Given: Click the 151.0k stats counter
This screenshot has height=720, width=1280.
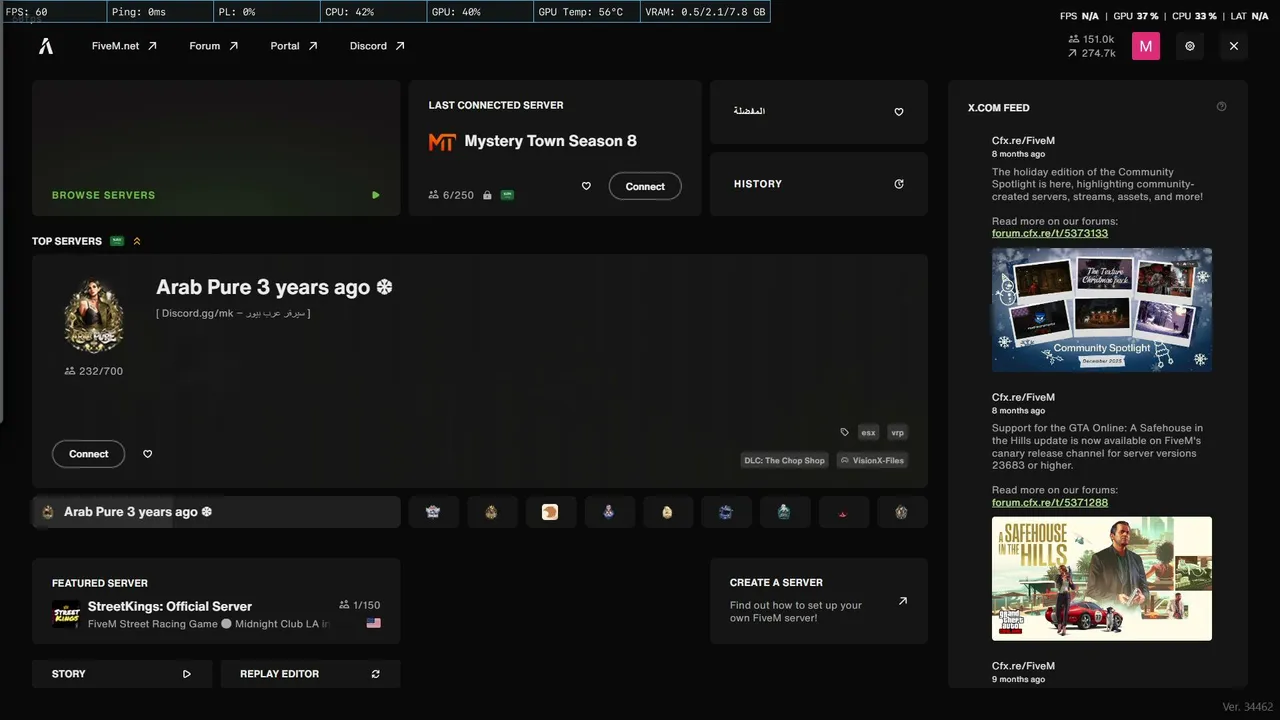Looking at the screenshot, I should tap(1092, 39).
